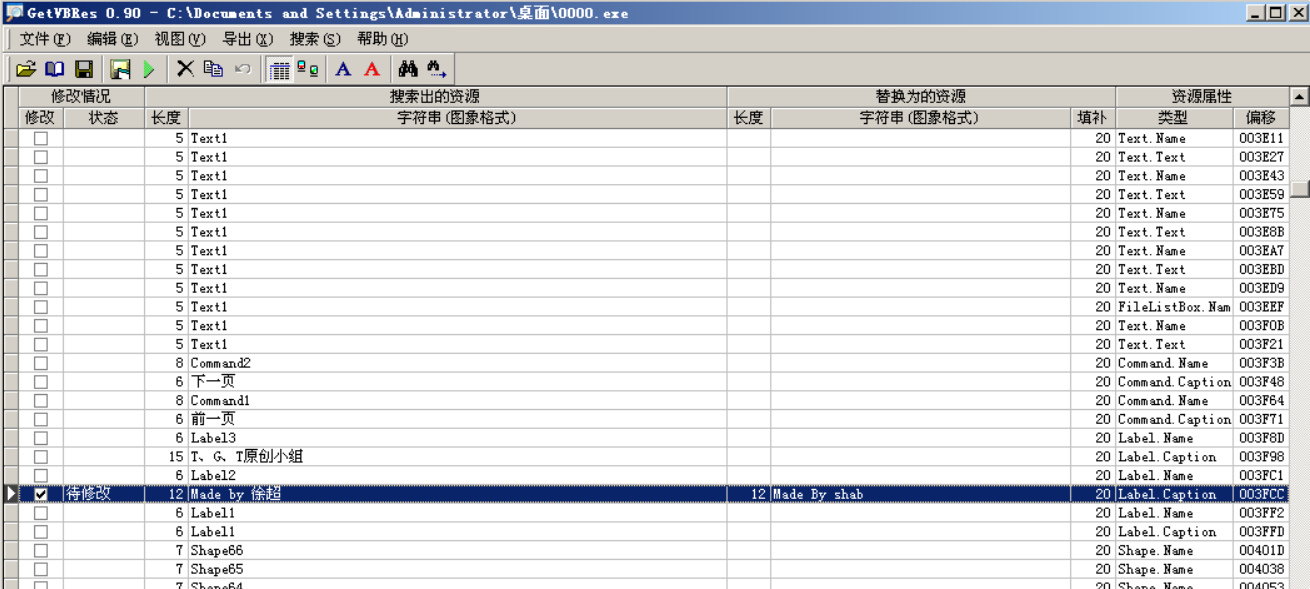
Task: Open the 导出(X) menu
Action: 247,39
